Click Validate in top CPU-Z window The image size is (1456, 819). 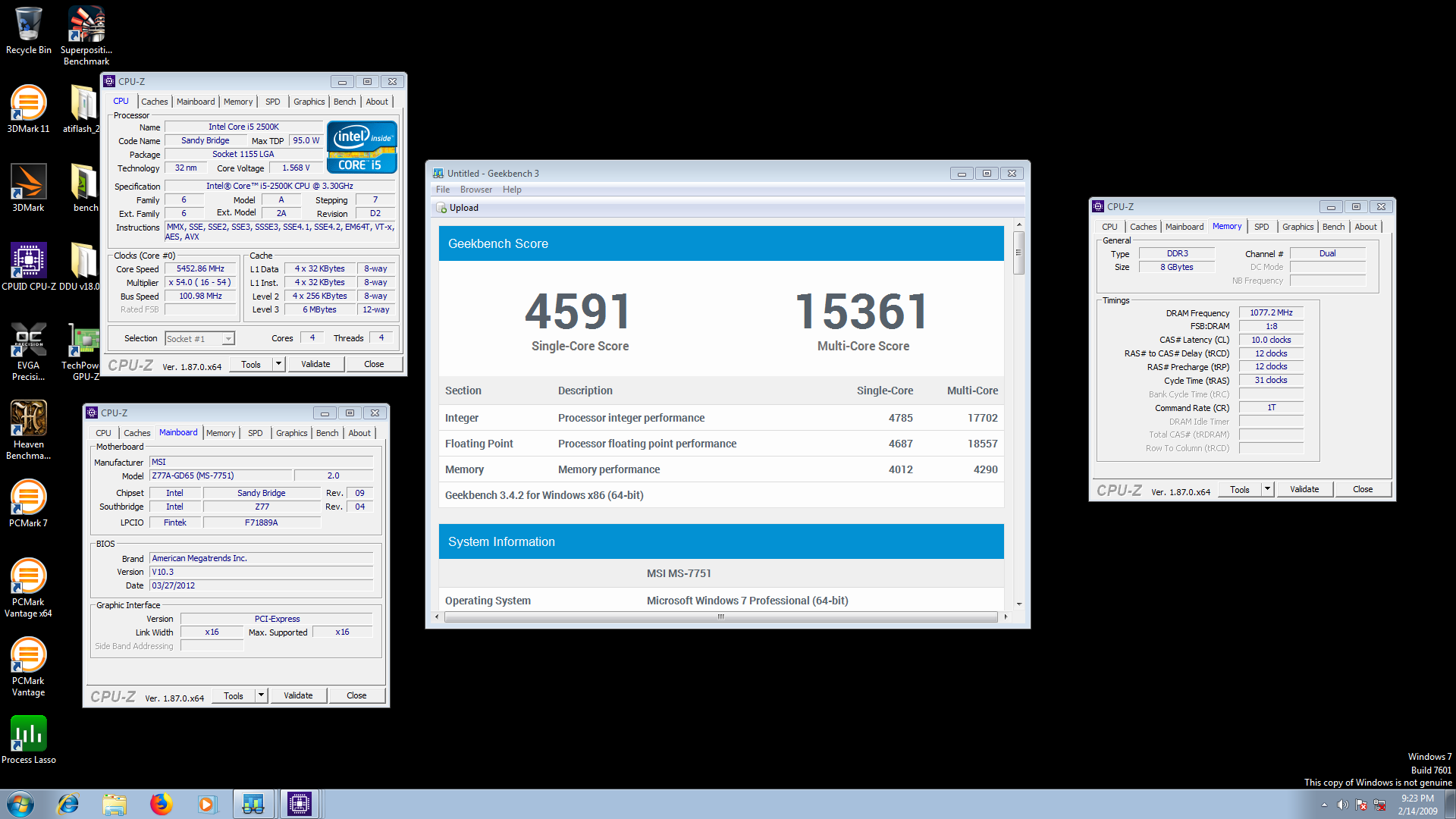[315, 364]
